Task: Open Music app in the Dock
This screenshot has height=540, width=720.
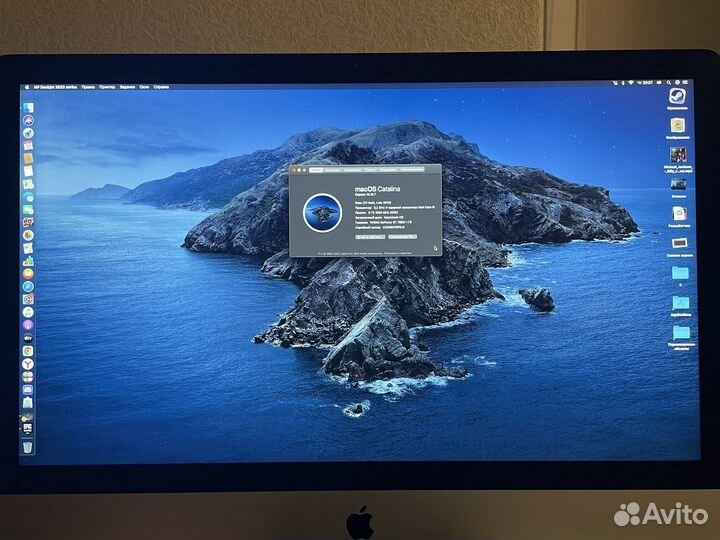Action: [x=28, y=312]
